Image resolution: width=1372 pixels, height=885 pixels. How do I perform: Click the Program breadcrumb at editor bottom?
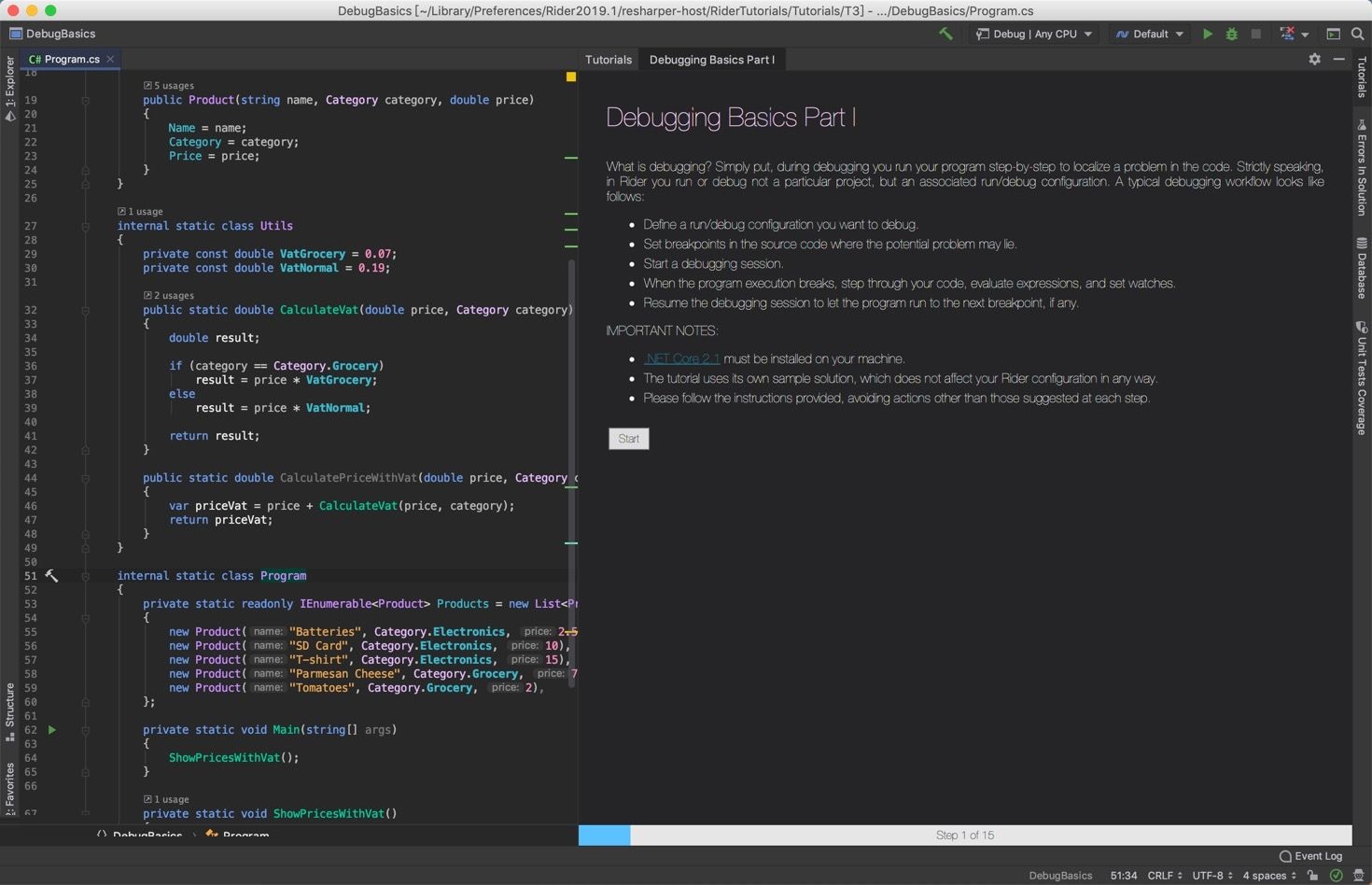click(238, 834)
